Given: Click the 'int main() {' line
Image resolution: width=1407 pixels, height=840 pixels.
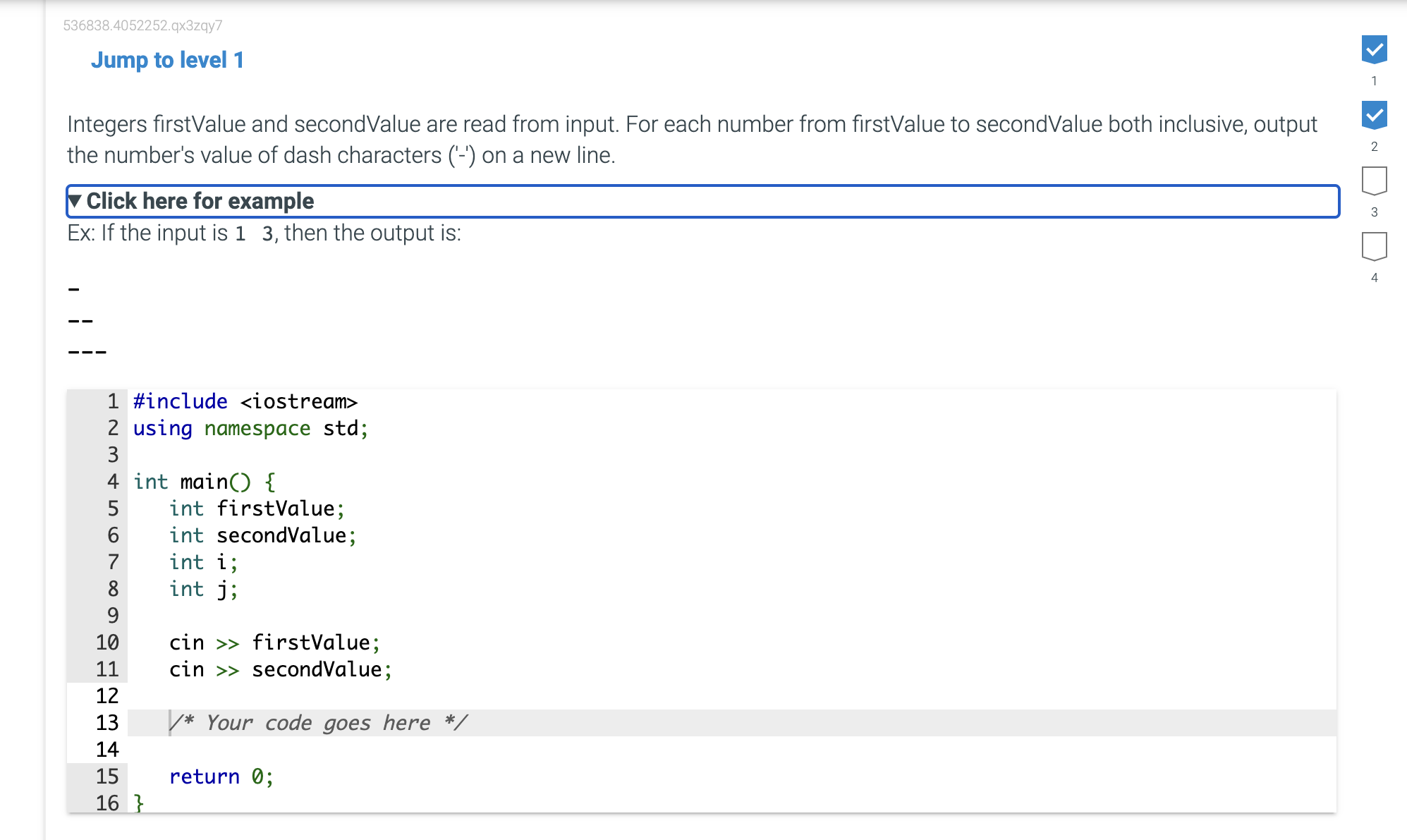Looking at the screenshot, I should (205, 482).
